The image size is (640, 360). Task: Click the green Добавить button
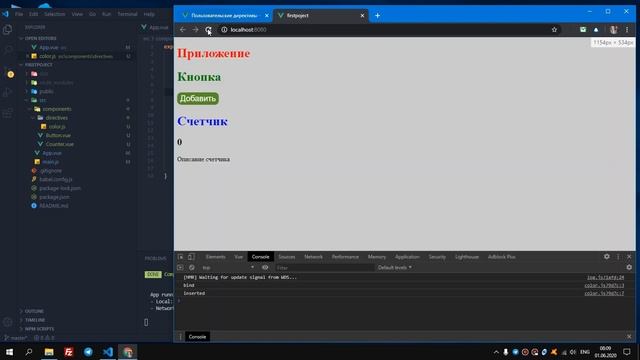pyautogui.click(x=198, y=98)
